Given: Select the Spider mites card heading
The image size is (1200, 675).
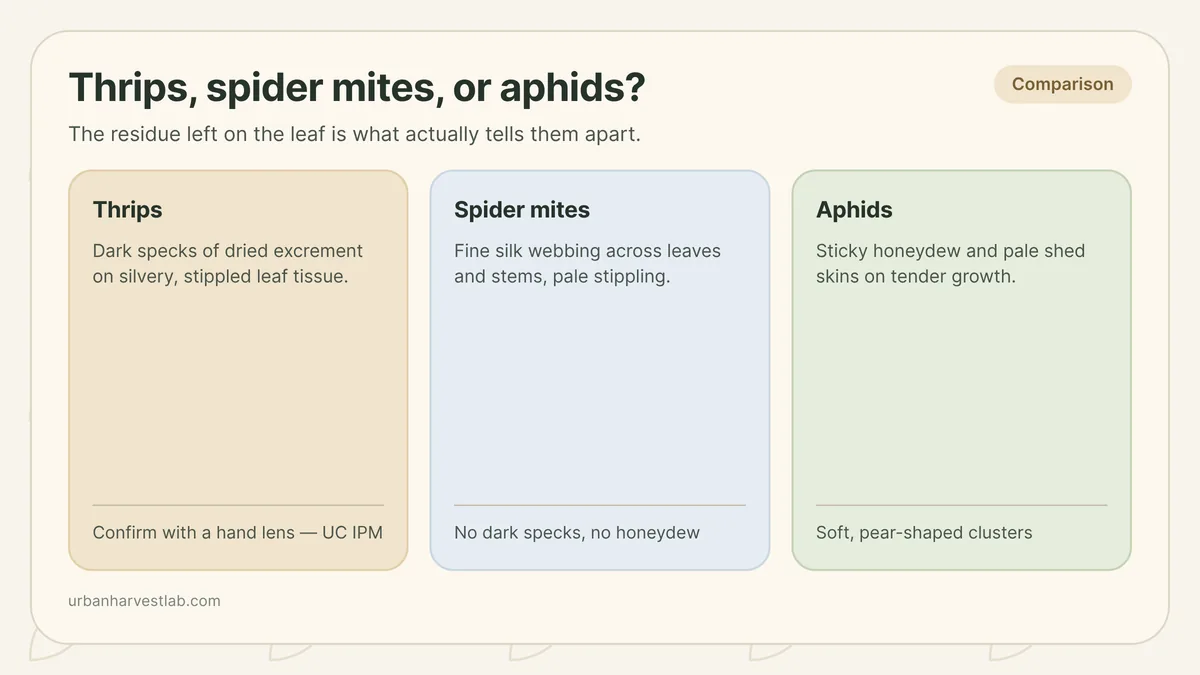Looking at the screenshot, I should (522, 210).
